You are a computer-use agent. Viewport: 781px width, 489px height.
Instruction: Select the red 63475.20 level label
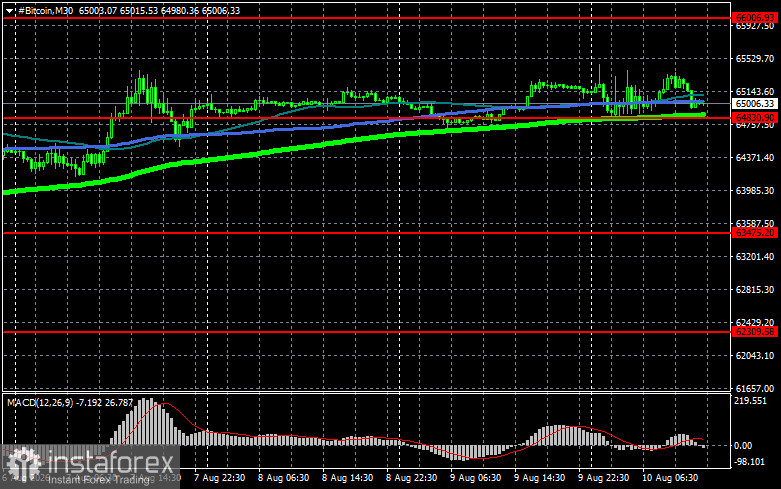point(755,233)
